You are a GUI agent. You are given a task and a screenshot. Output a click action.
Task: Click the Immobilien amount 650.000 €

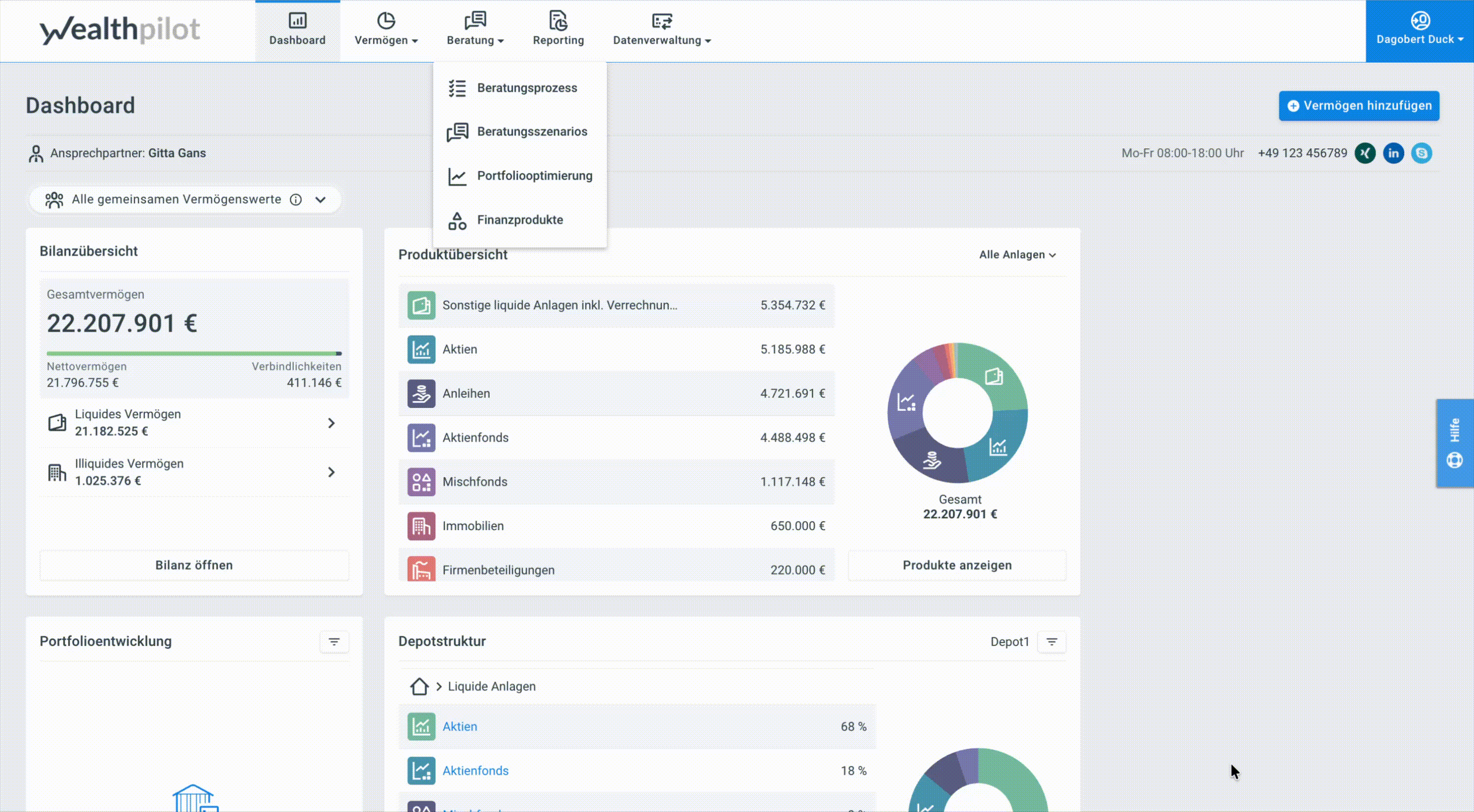(x=798, y=526)
